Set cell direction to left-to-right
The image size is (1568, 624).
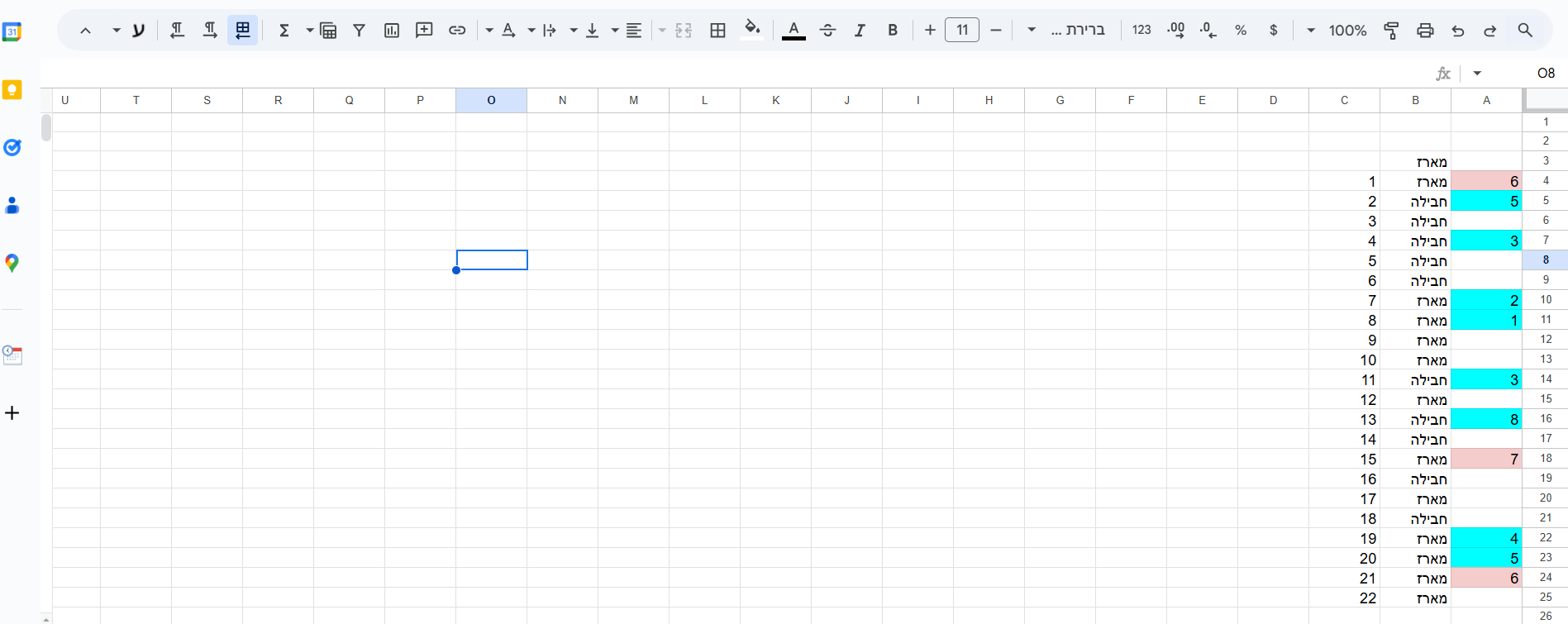pyautogui.click(x=210, y=31)
